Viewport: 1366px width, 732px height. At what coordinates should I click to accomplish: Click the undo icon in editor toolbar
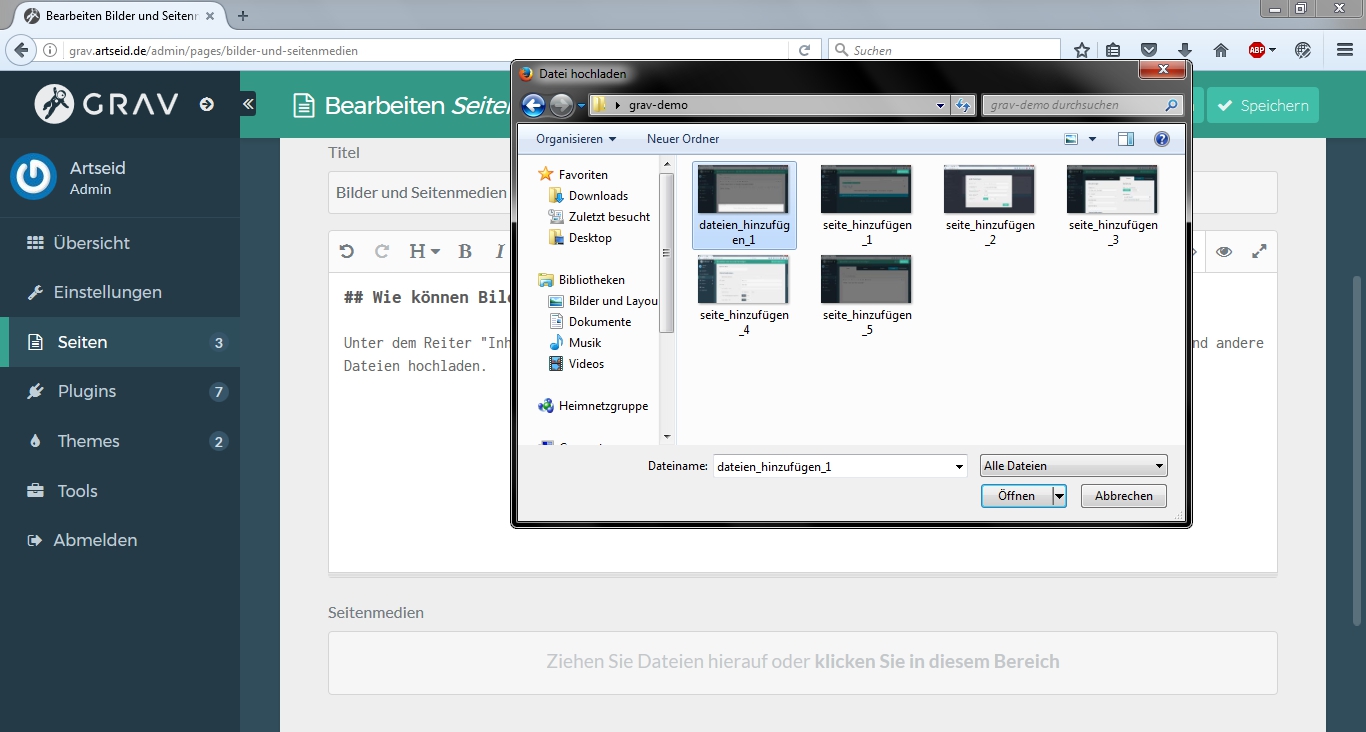point(347,252)
